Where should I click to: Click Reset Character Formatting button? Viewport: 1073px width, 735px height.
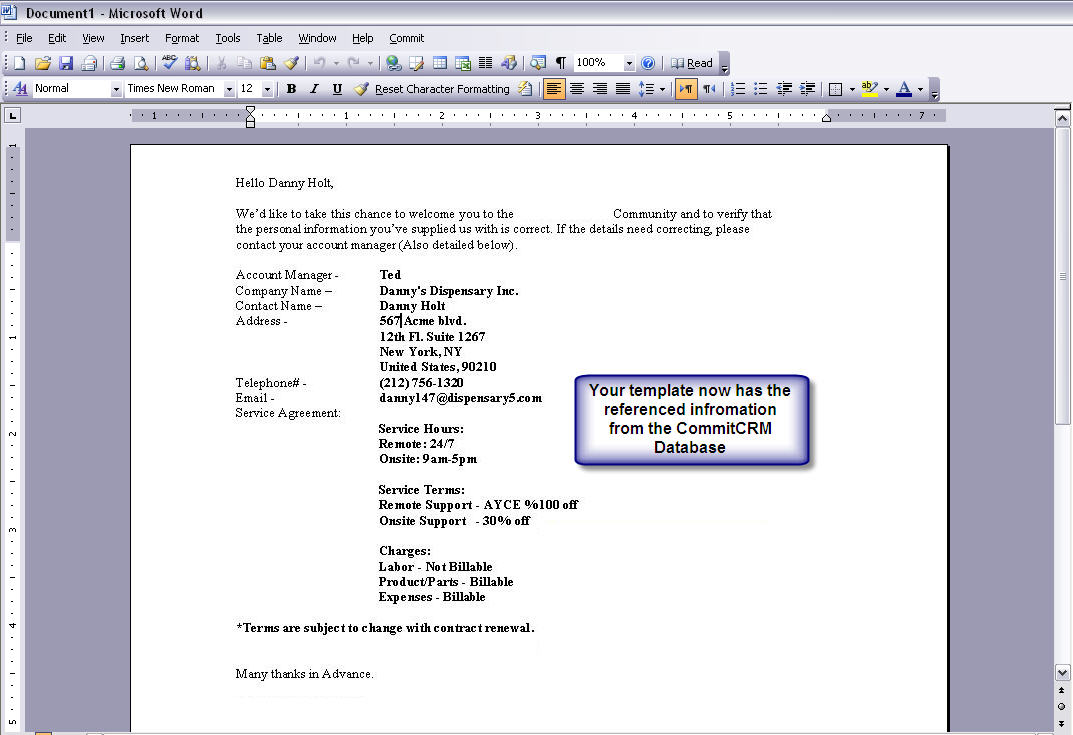click(442, 89)
